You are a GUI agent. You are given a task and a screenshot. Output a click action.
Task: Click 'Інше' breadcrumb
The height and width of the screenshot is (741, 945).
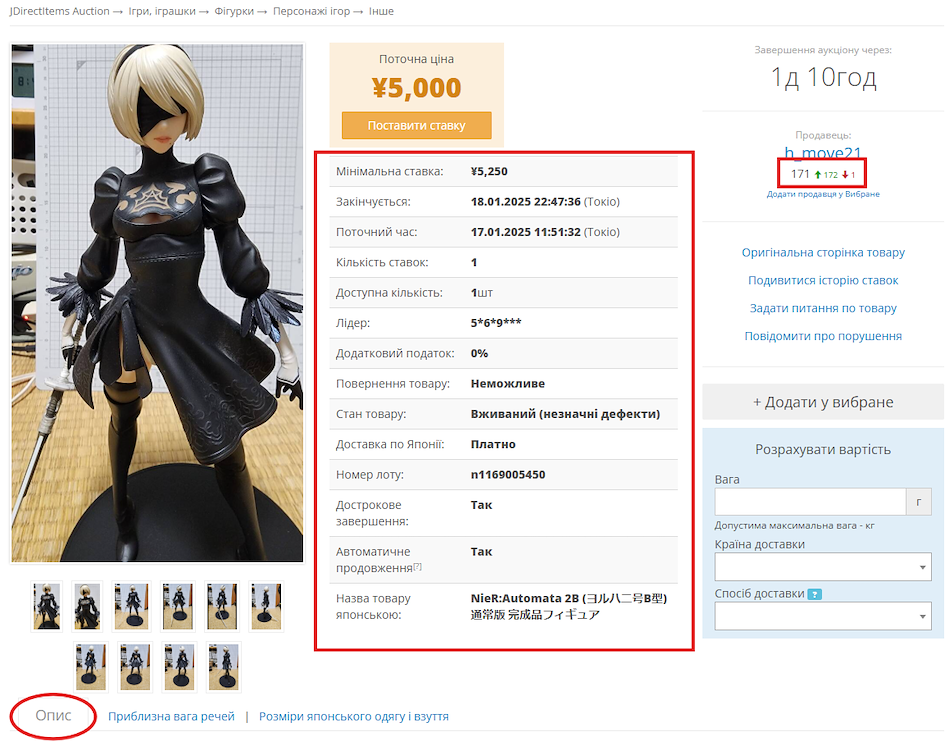click(x=381, y=11)
